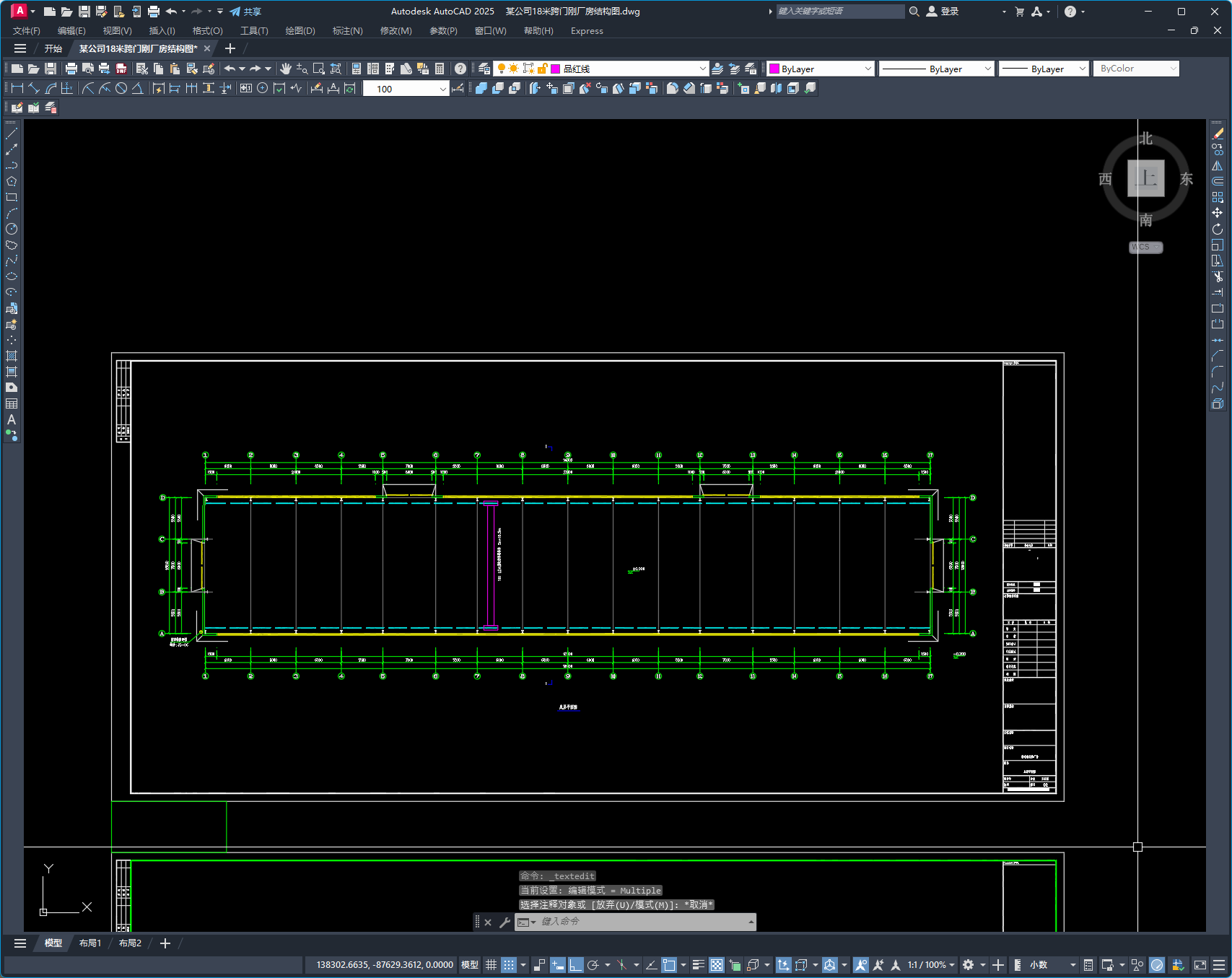This screenshot has height=978, width=1232.
Task: Toggle object snap in status bar
Action: click(669, 965)
